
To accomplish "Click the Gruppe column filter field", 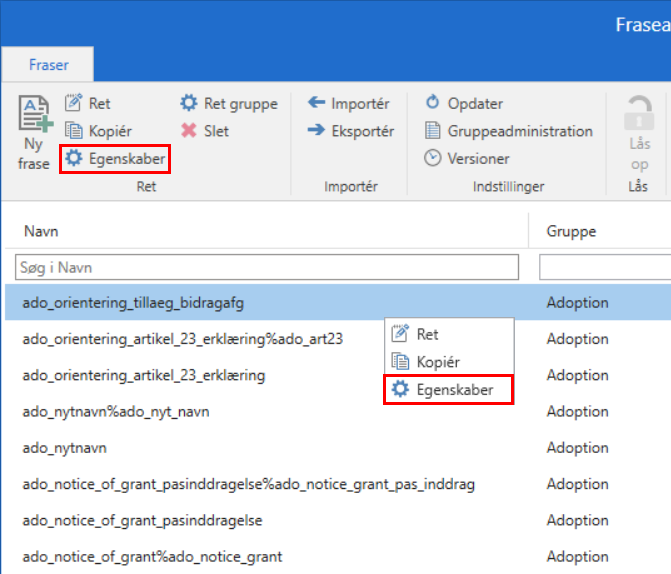I will (605, 267).
